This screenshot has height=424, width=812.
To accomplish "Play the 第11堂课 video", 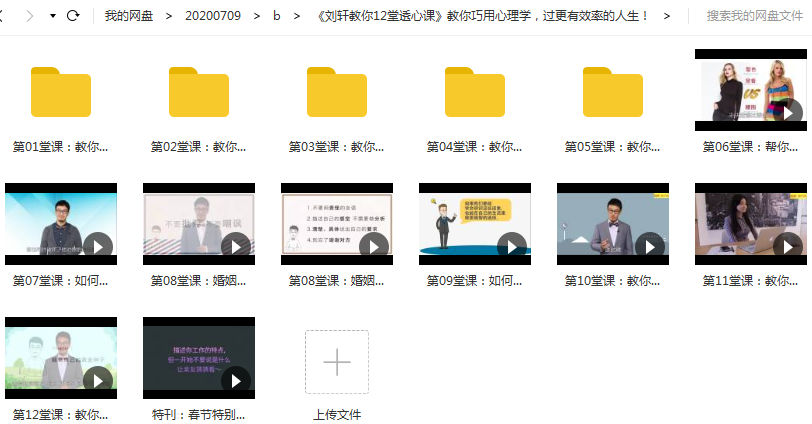I will point(751,224).
